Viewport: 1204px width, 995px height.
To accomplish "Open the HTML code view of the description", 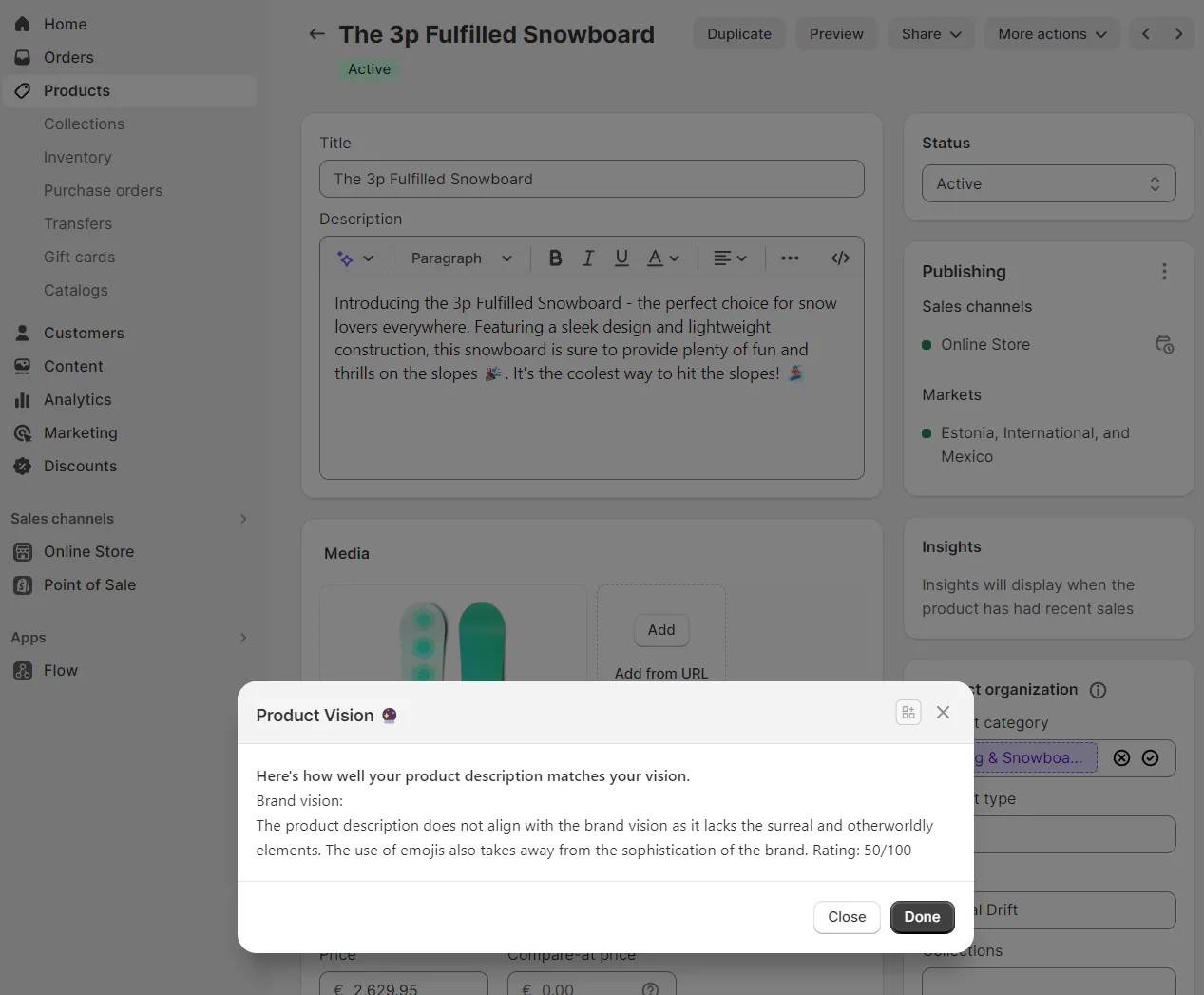I will click(840, 258).
